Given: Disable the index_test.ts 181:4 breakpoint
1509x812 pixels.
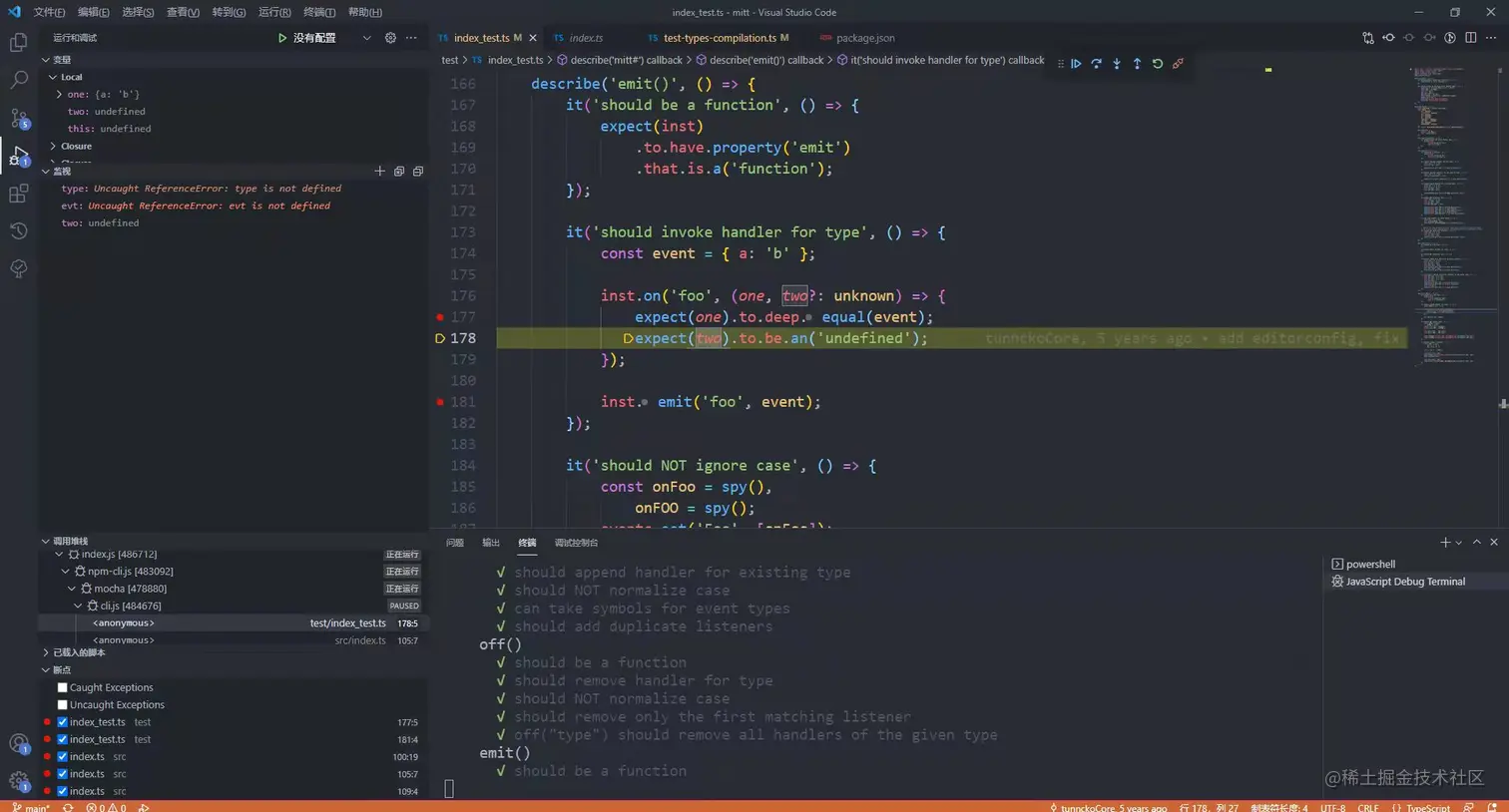Looking at the screenshot, I should 62,739.
